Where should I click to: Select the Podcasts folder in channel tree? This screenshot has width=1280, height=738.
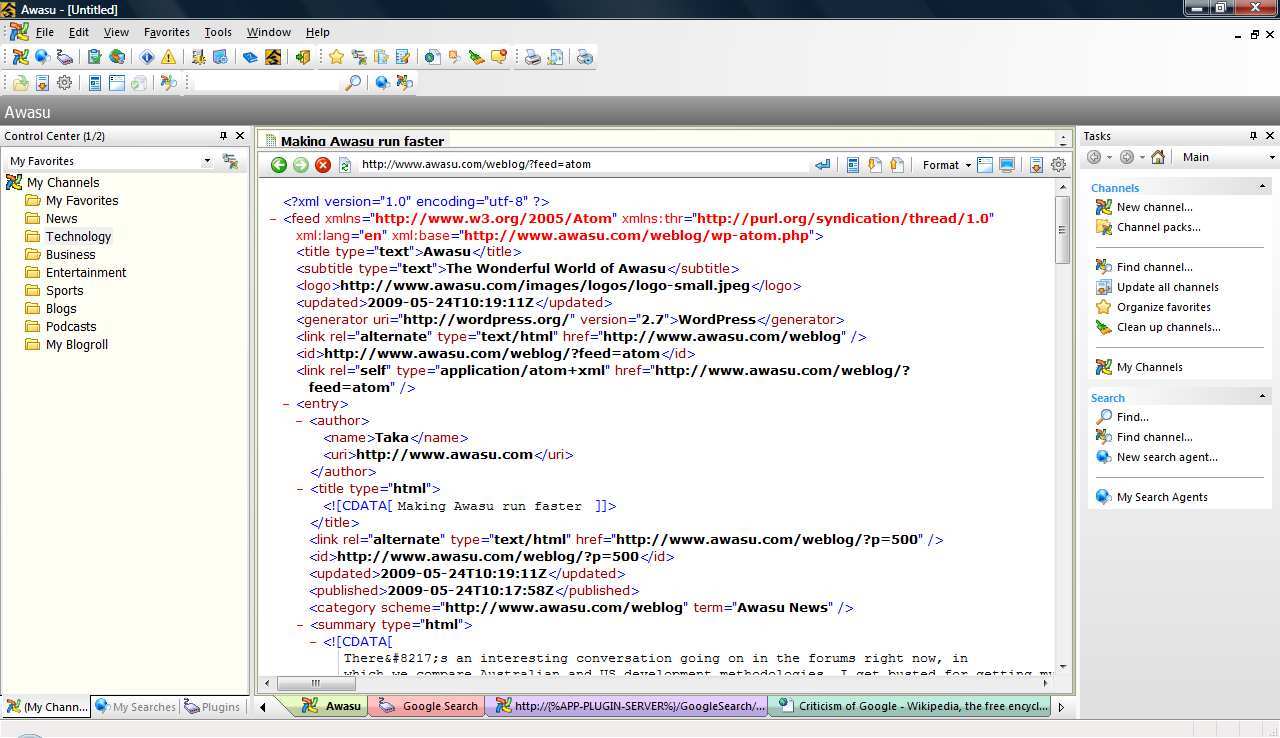point(71,327)
